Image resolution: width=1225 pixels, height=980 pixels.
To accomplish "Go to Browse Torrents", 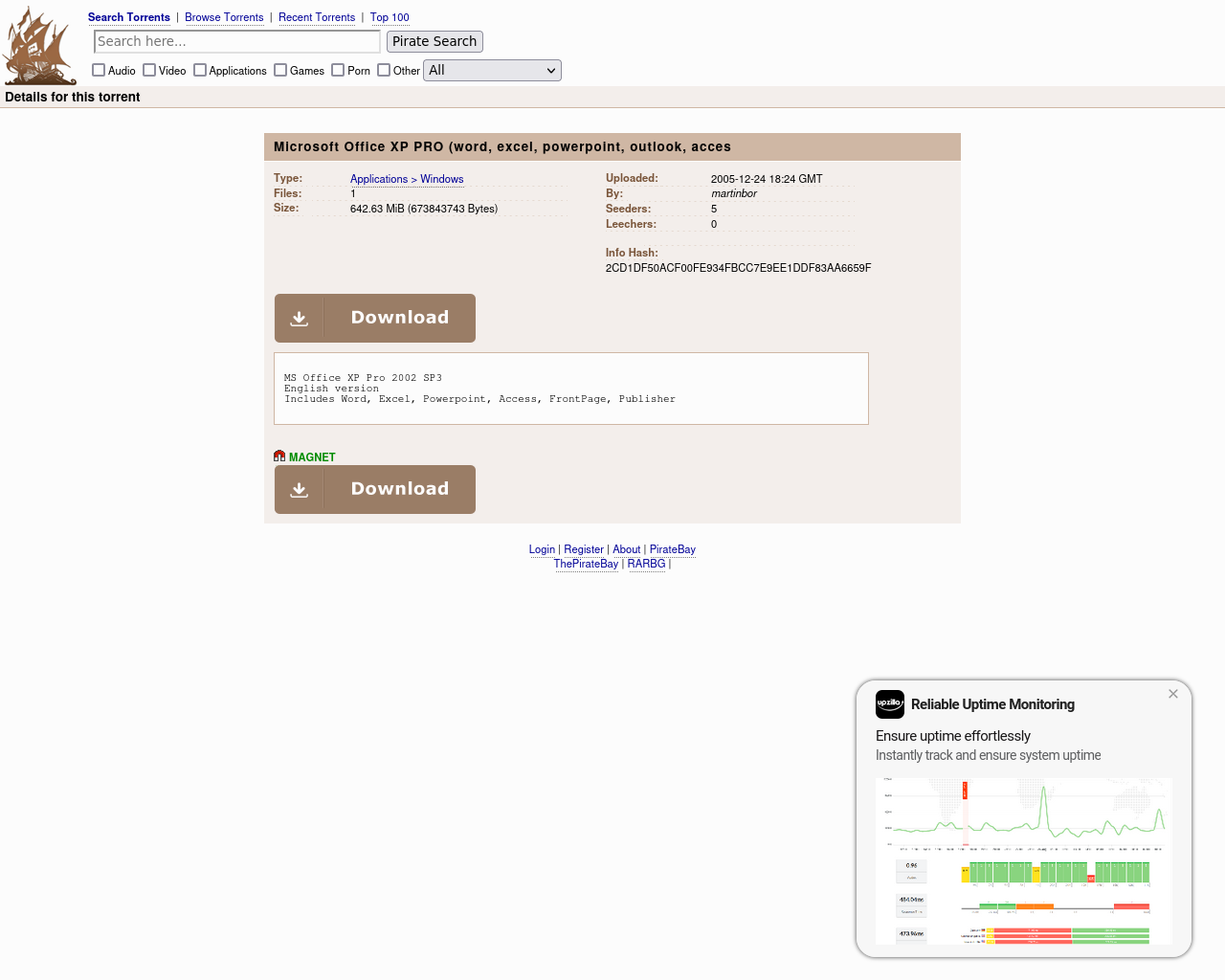I will (x=224, y=17).
